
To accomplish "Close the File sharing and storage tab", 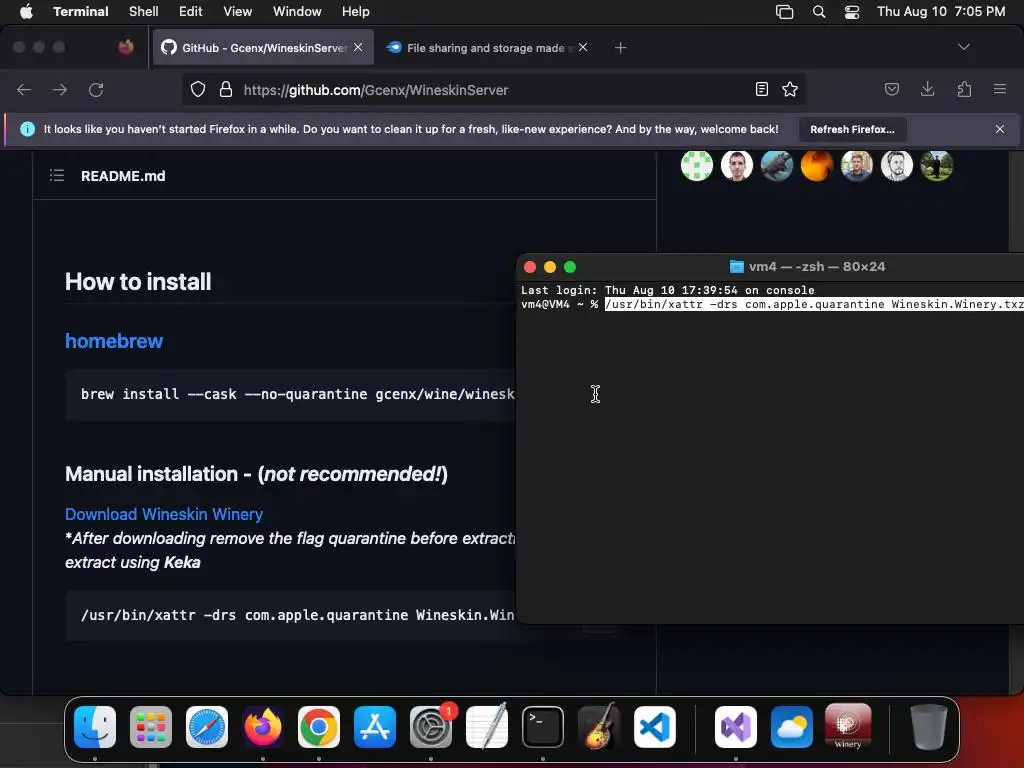I will (x=583, y=47).
